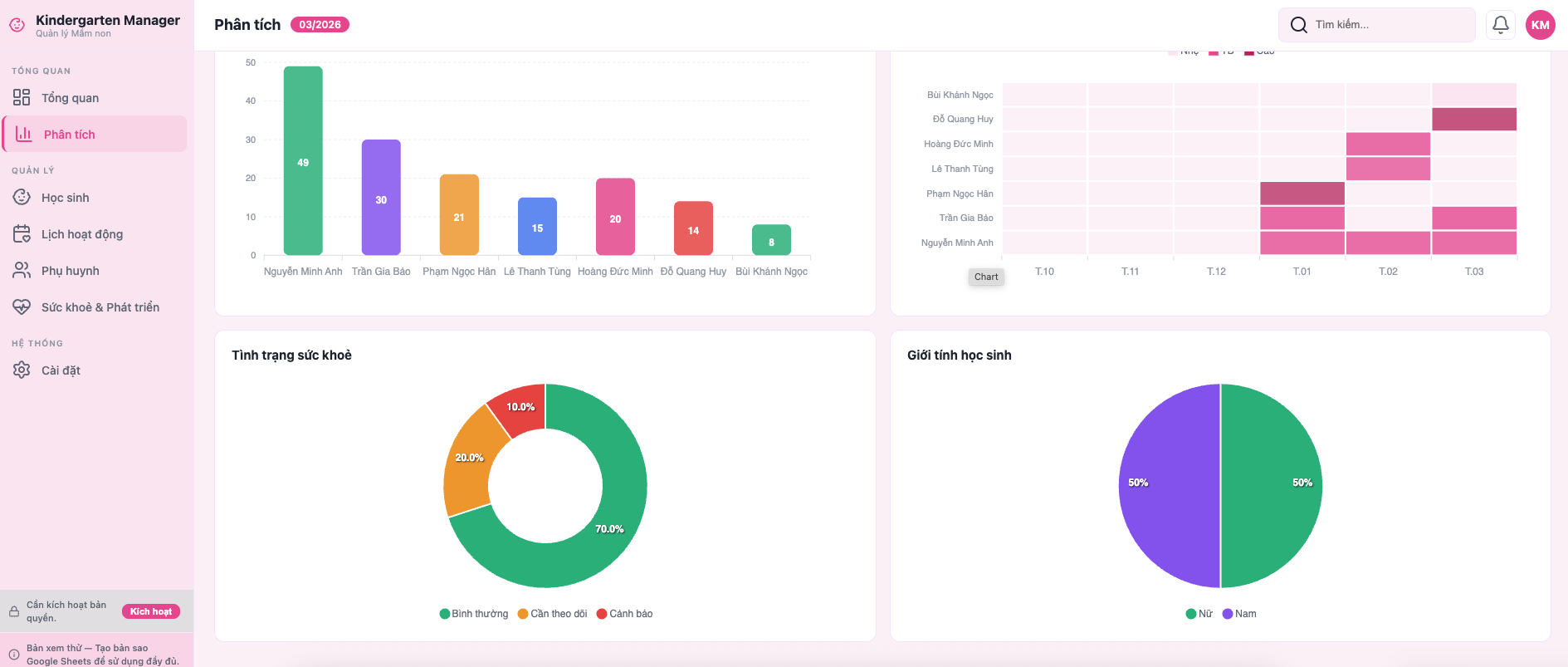This screenshot has width=1568, height=667.
Task: Toggle the Nữ legend in gender chart
Action: [1199, 614]
